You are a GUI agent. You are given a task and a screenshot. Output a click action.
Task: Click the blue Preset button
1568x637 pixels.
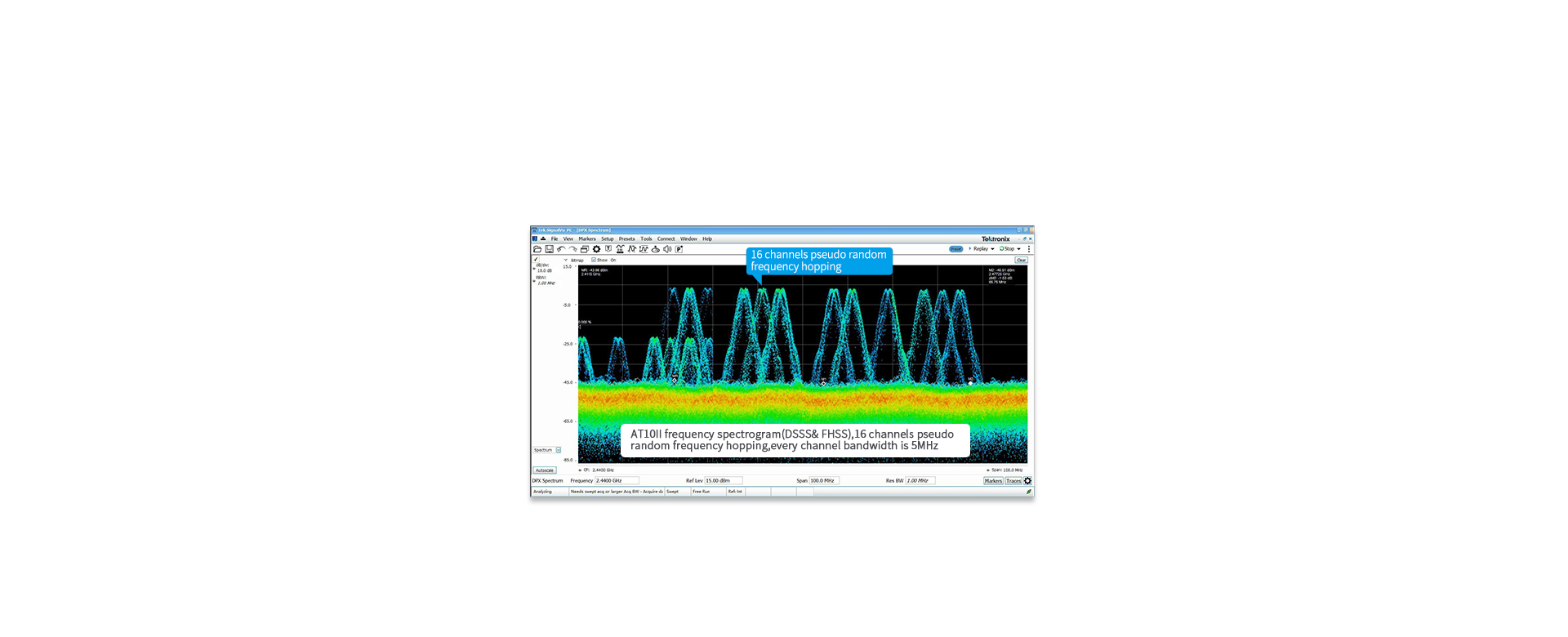(955, 249)
